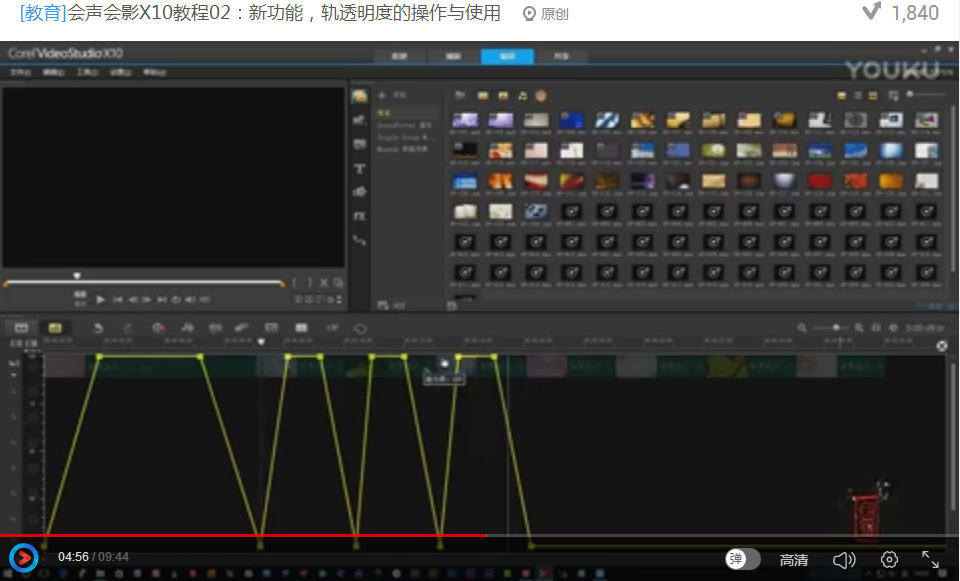This screenshot has height=581, width=960.
Task: Open the 工具 menu
Action: [86, 72]
